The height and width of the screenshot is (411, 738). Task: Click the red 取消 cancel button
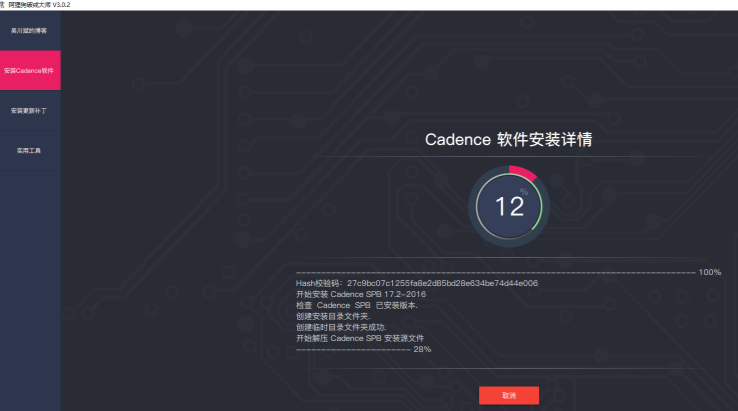tap(509, 395)
